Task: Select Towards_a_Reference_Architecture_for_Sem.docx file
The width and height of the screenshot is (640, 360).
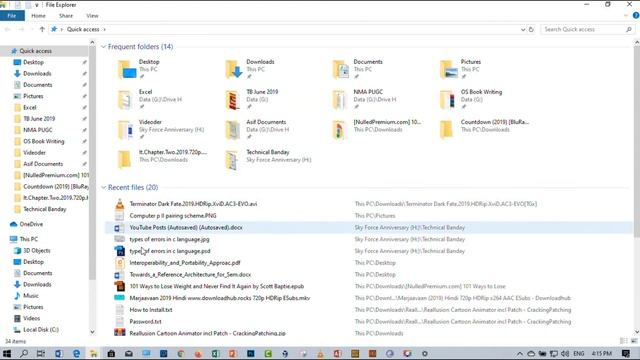Action: click(x=190, y=275)
